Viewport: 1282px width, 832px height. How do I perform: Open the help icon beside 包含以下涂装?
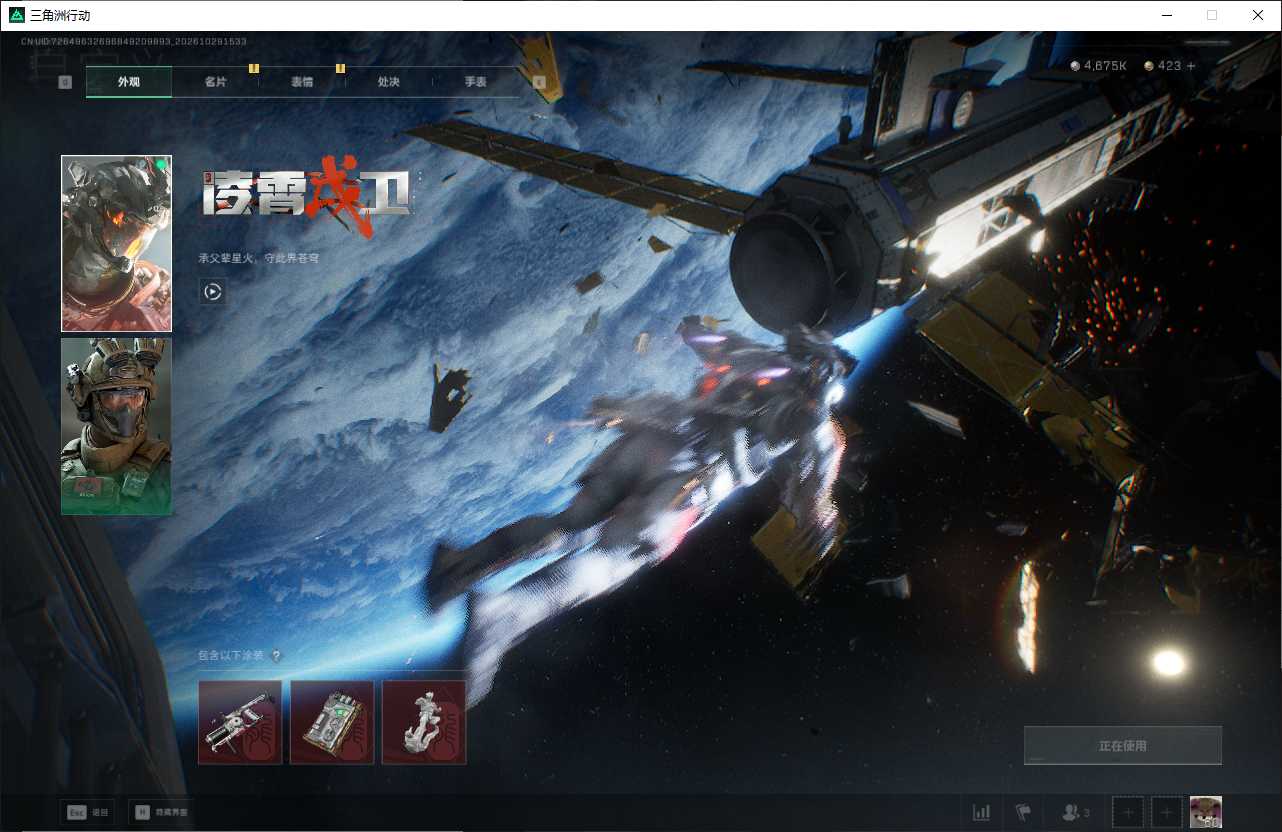[276, 657]
